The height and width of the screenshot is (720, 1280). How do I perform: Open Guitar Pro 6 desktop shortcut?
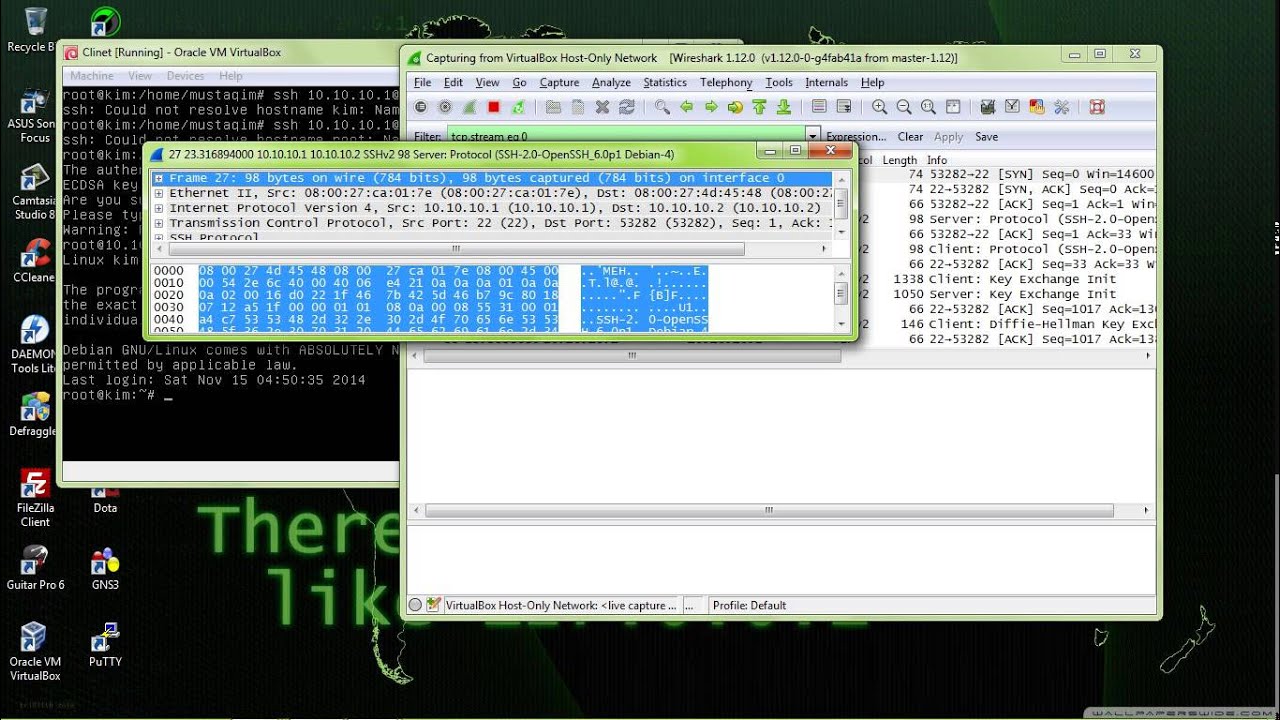[35, 570]
